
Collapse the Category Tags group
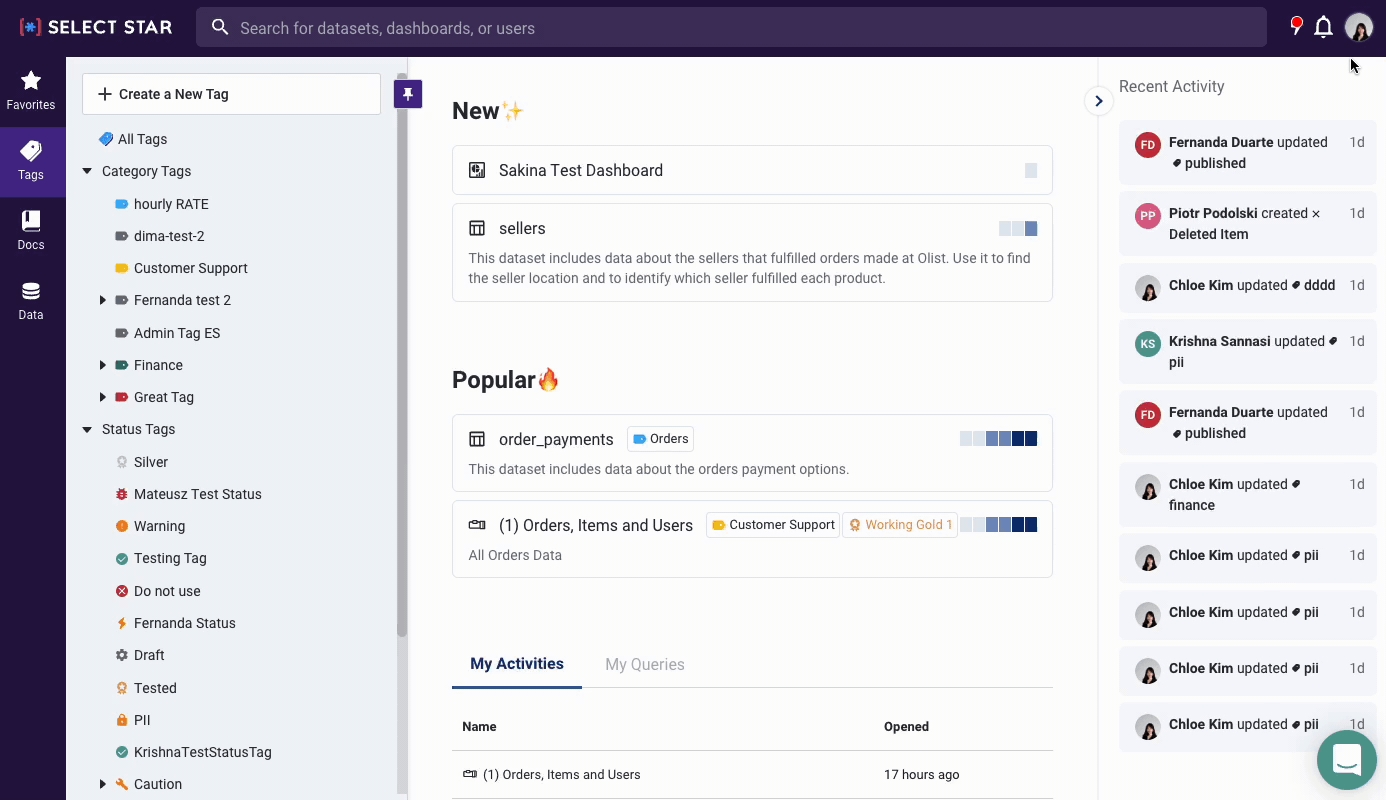[x=87, y=171]
